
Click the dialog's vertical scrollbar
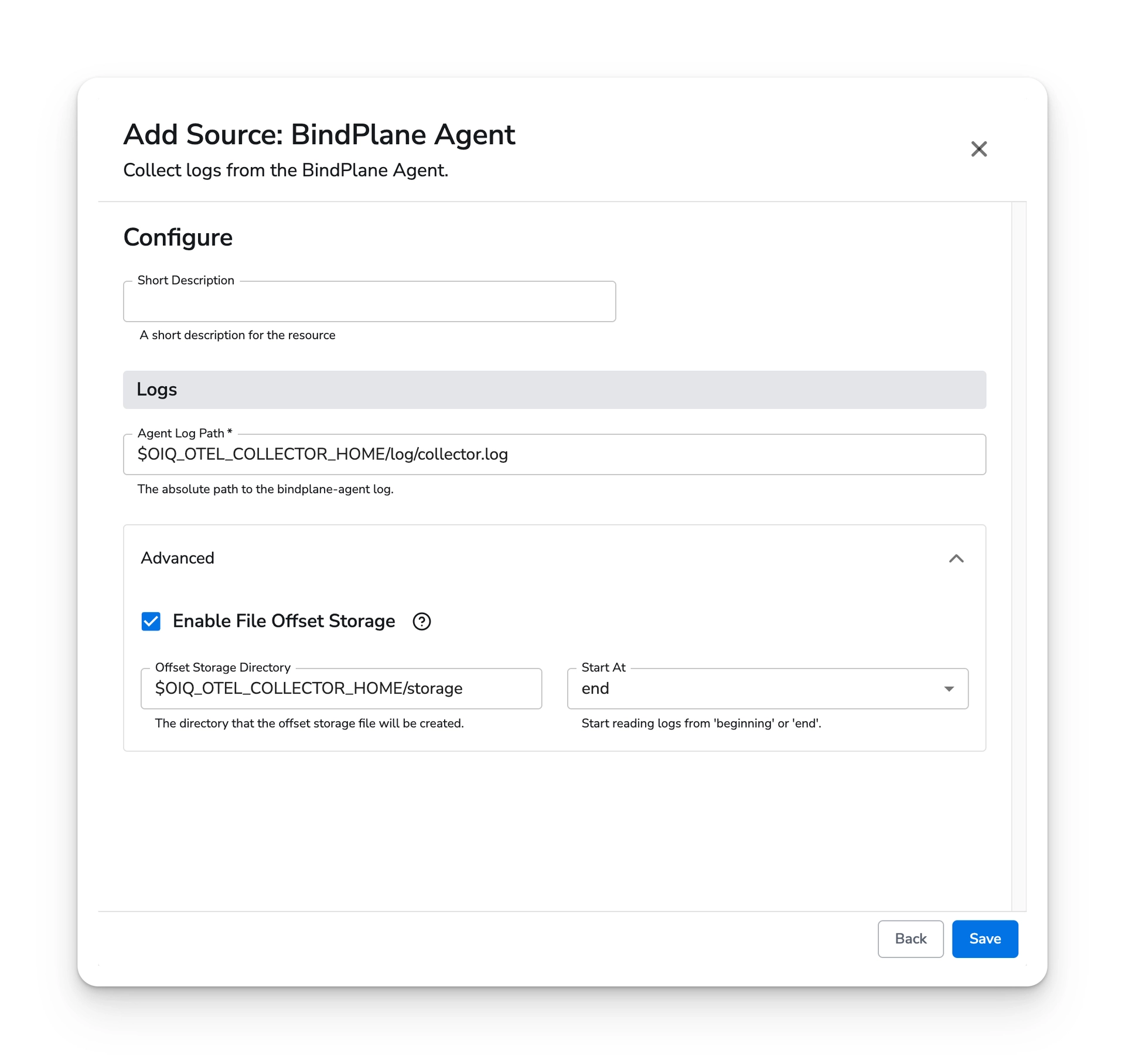coord(1018,556)
